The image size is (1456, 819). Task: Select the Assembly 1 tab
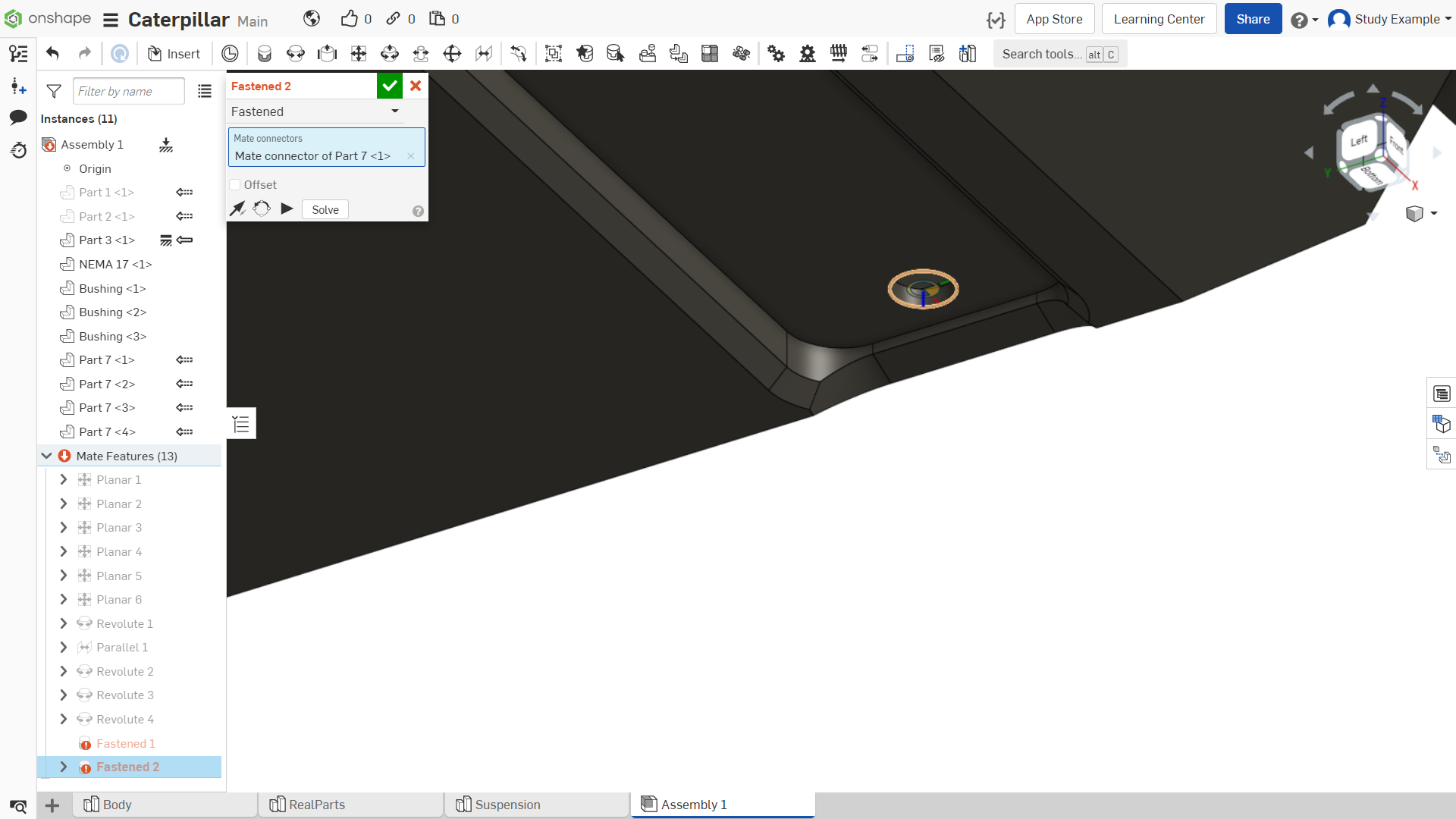723,805
